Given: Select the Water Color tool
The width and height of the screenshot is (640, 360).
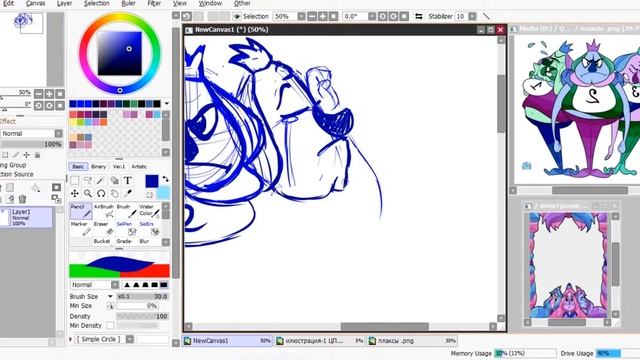Looking at the screenshot, I should pyautogui.click(x=149, y=211).
